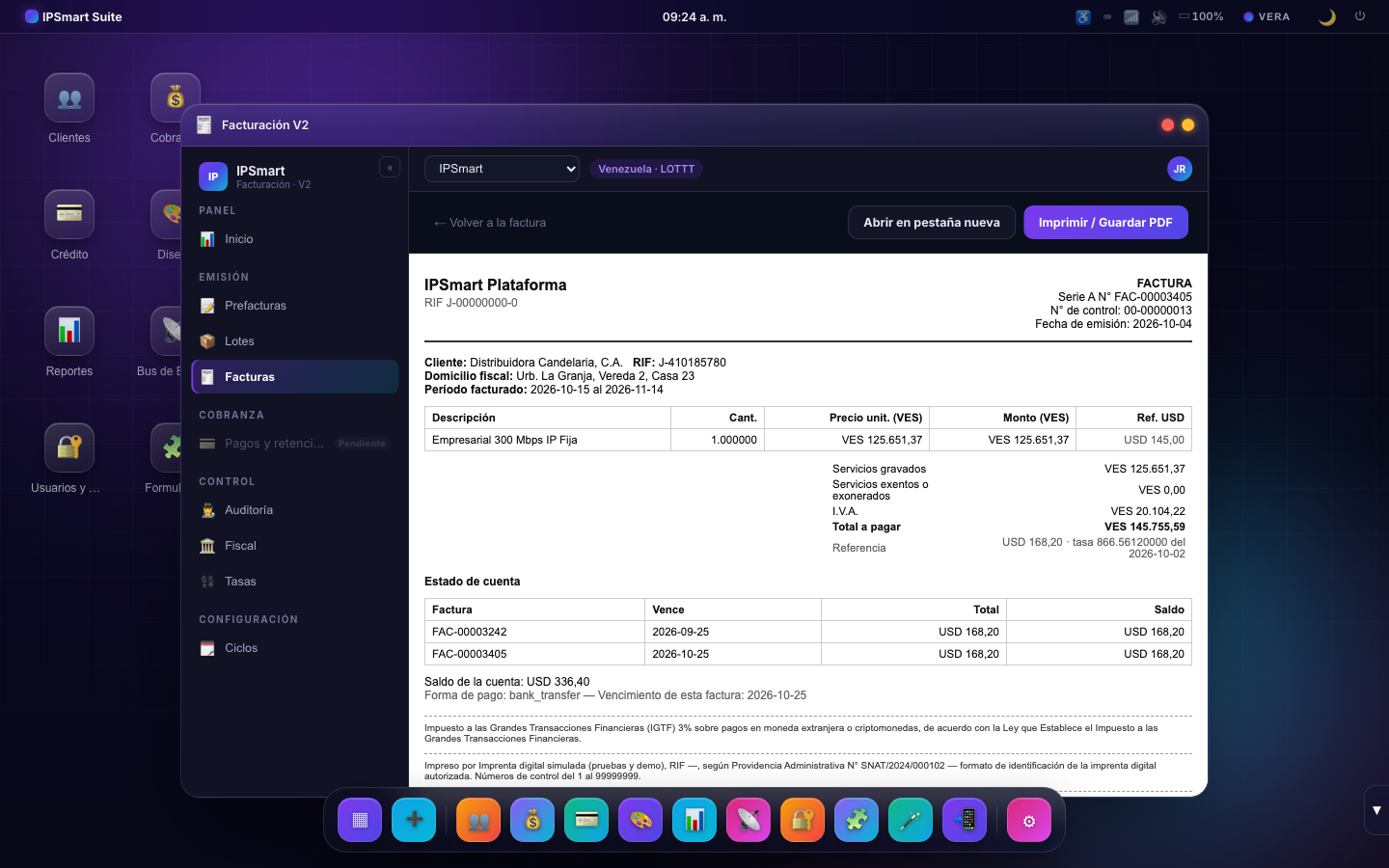
Task: Expand the panel arrow at bottom right
Action: 1376,810
